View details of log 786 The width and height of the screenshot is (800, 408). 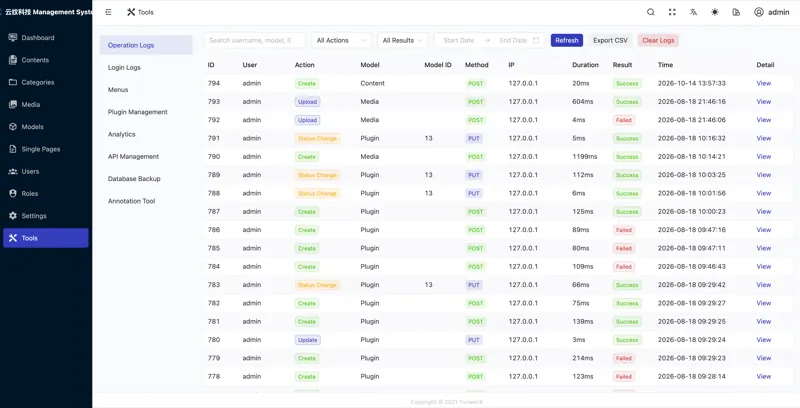pyautogui.click(x=763, y=230)
